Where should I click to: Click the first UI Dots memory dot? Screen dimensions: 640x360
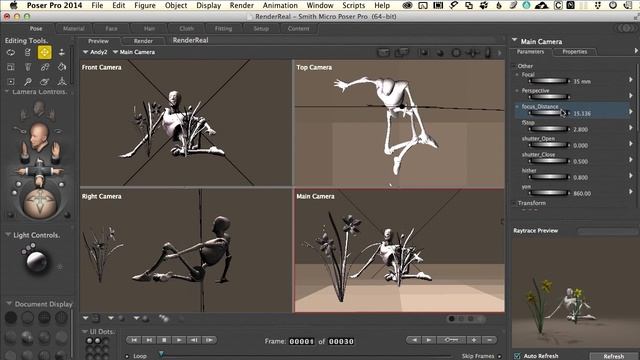coord(89,341)
